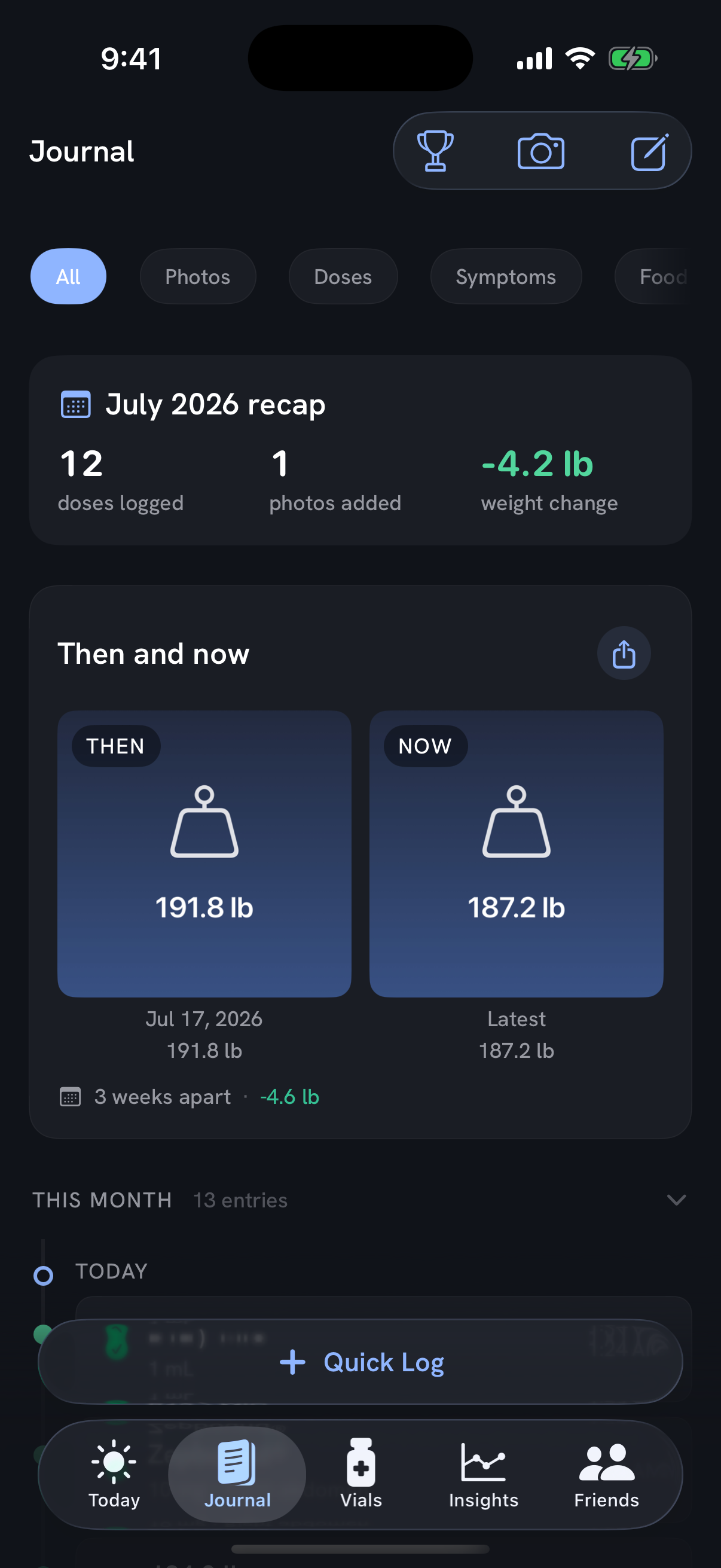This screenshot has height=1568, width=721.
Task: Show the Symptoms filter
Action: pyautogui.click(x=506, y=276)
